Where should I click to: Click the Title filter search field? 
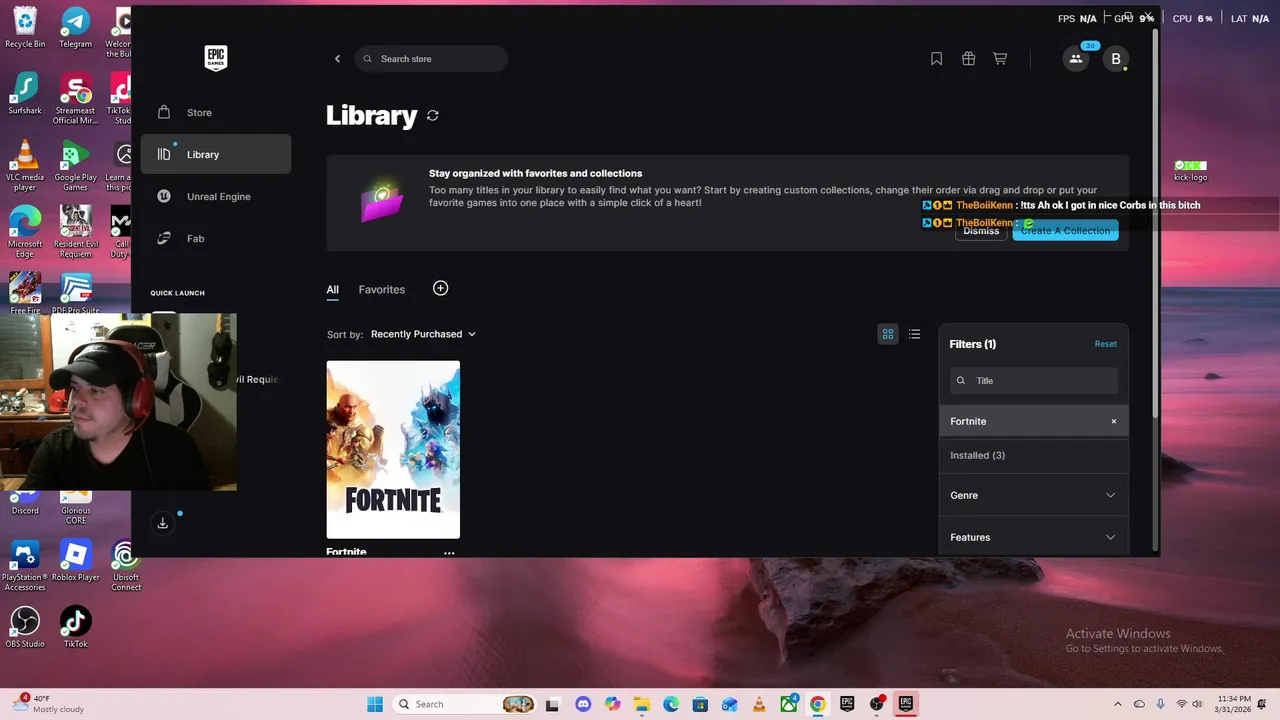click(x=1034, y=381)
